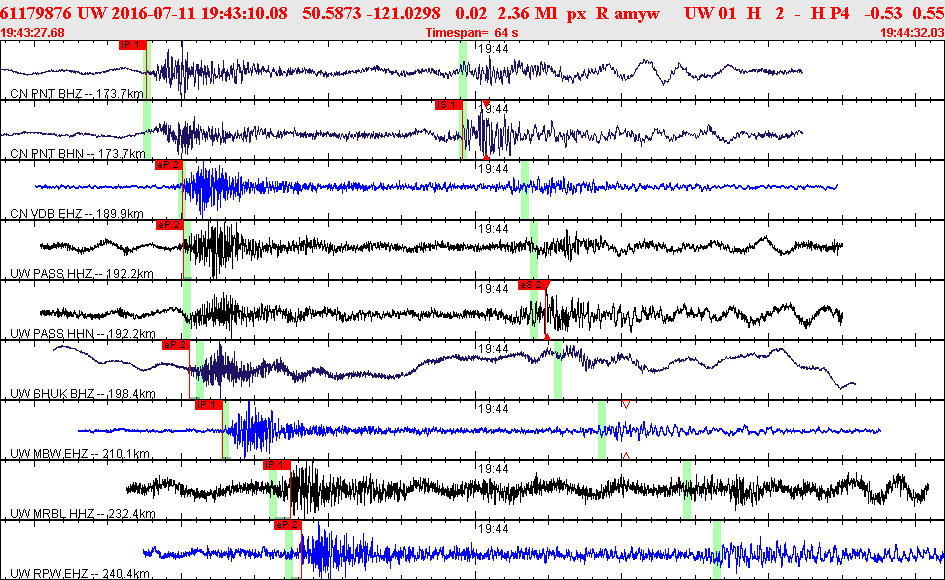The height and width of the screenshot is (580, 945).
Task: Click the magnitude value 2.36 Ml
Action: click(527, 13)
